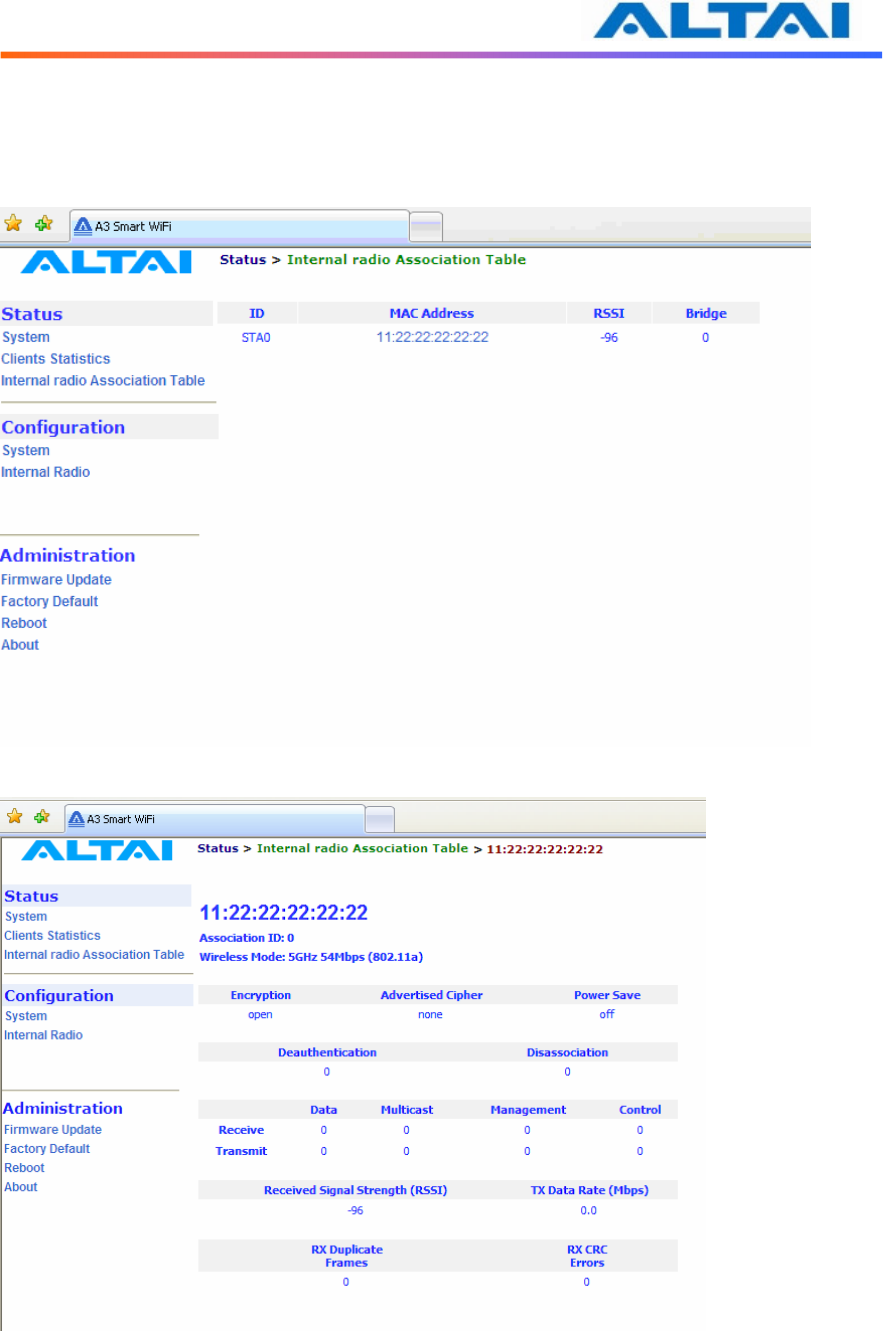Click the ALTAI logo in upper page
883x1331 pixels.
[x=106, y=262]
